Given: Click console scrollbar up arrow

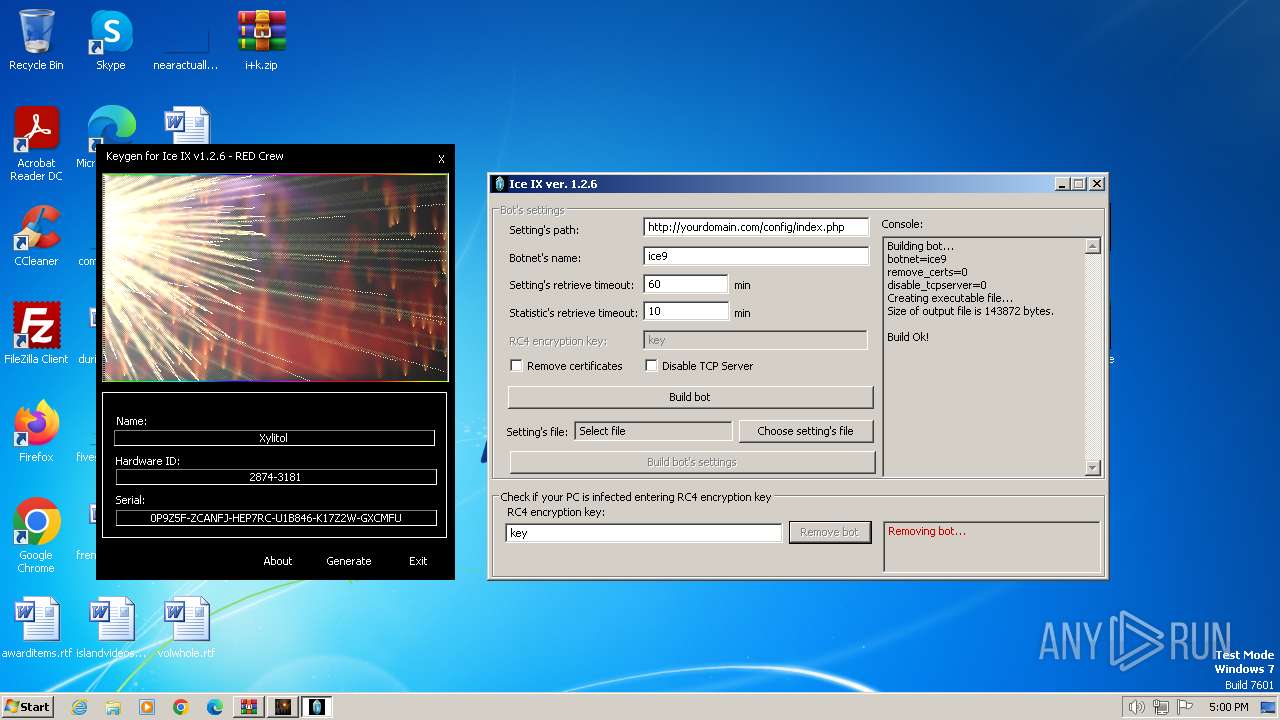Looking at the screenshot, I should click(x=1092, y=246).
